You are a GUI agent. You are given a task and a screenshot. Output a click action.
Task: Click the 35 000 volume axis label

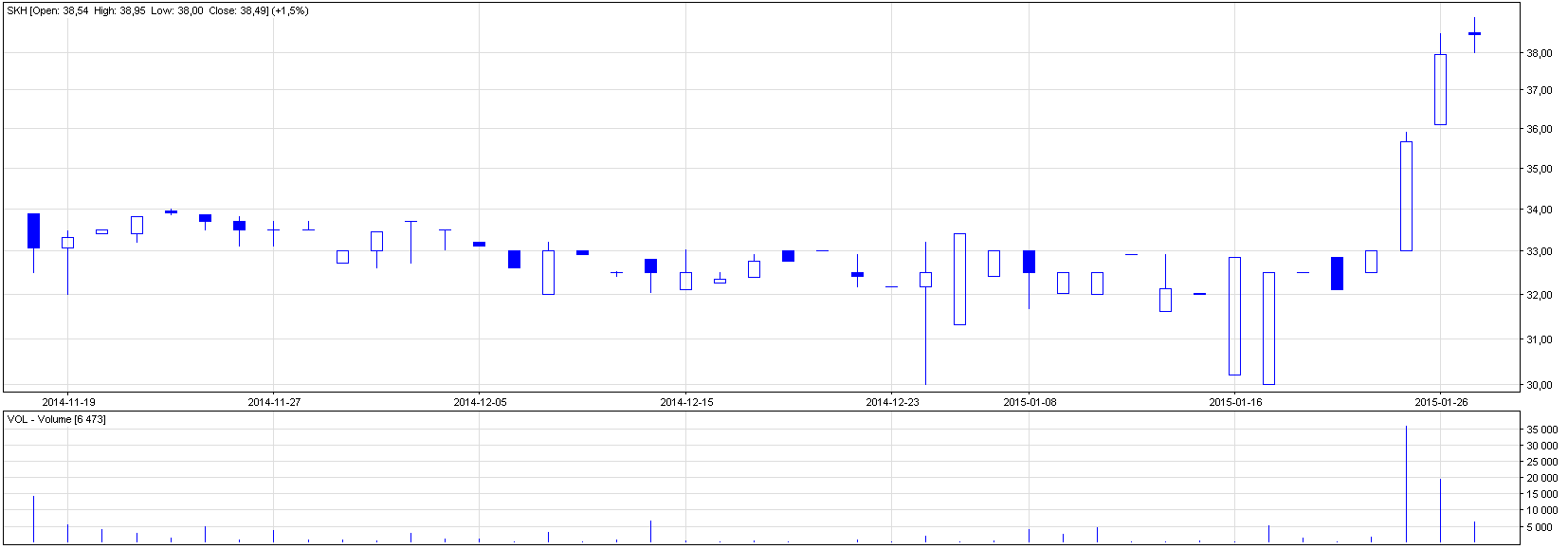1541,430
